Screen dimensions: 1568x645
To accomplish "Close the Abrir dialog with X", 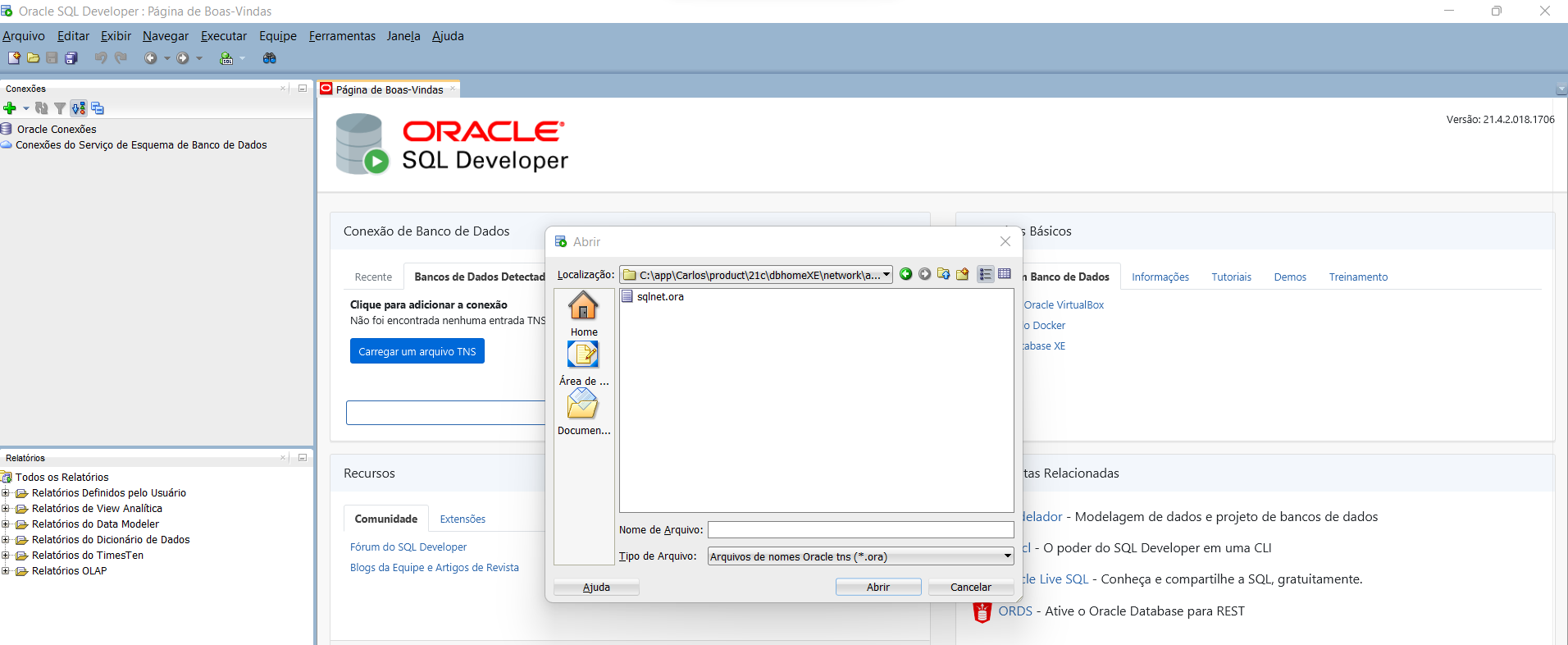I will [x=1005, y=241].
